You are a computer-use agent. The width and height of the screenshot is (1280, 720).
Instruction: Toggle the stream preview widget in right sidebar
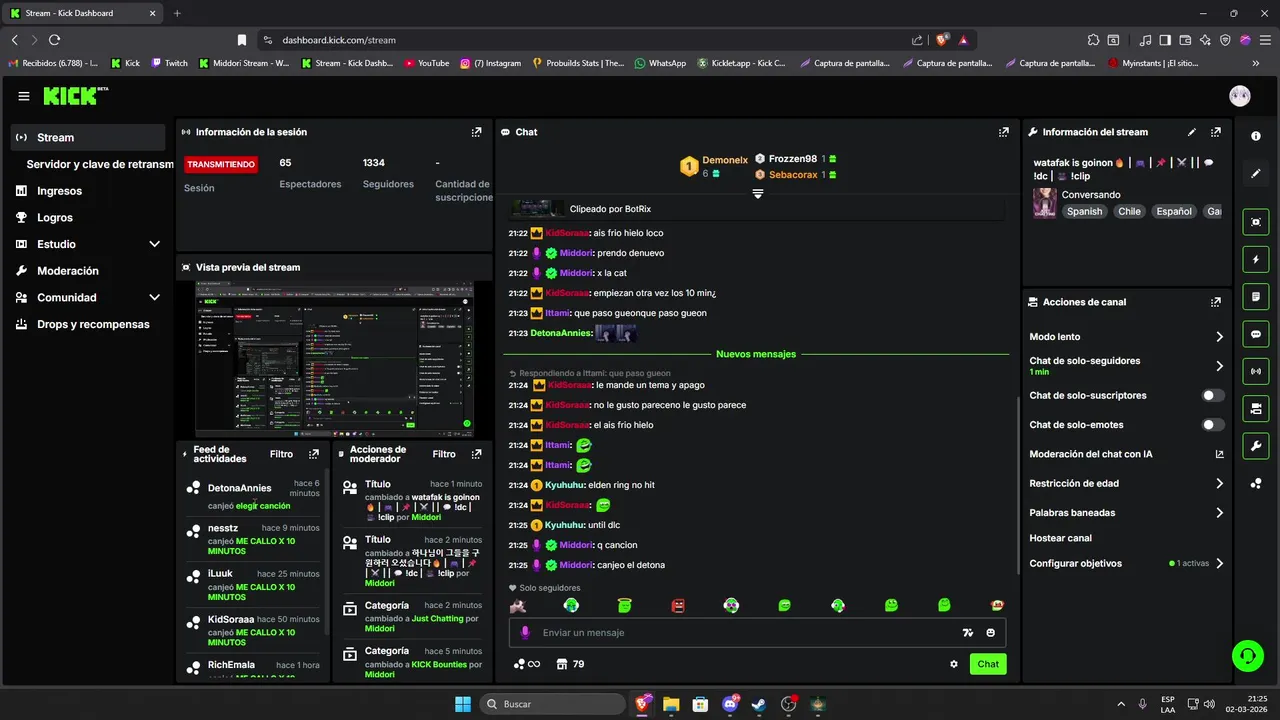pyautogui.click(x=1256, y=222)
